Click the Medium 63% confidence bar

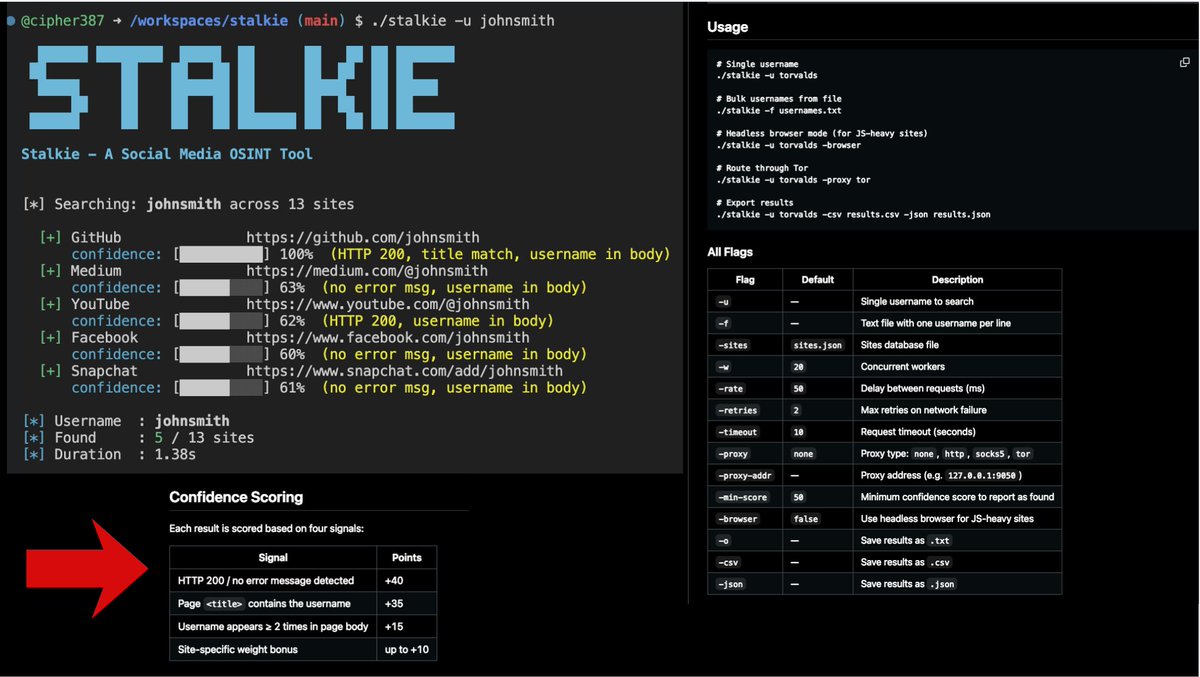[221, 287]
